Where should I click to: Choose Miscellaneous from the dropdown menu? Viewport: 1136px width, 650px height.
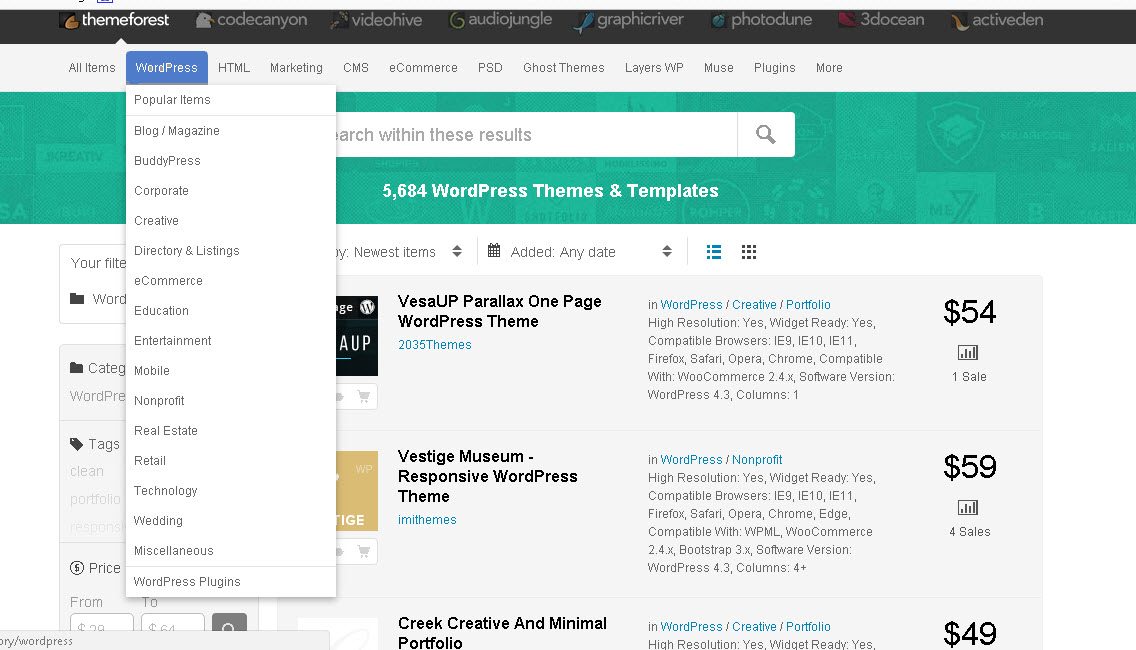tap(231, 551)
